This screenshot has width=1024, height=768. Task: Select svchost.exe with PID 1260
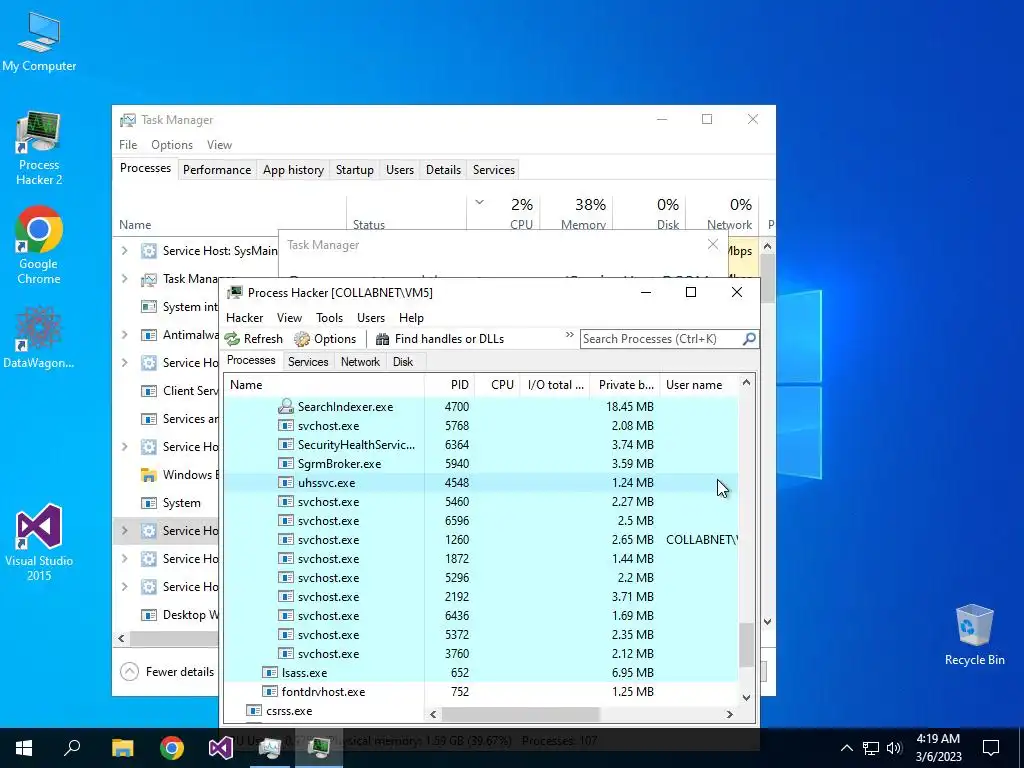tap(481, 539)
